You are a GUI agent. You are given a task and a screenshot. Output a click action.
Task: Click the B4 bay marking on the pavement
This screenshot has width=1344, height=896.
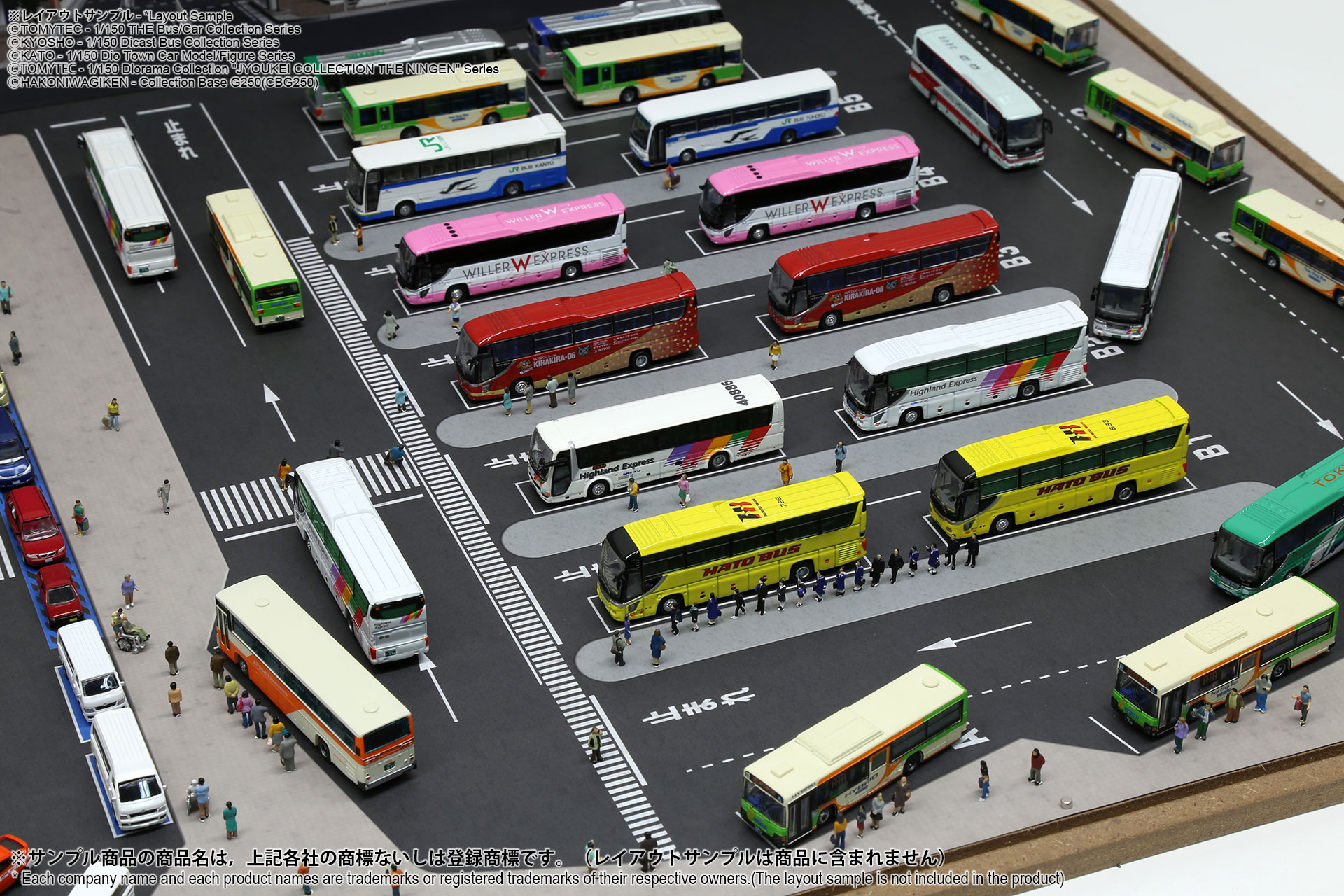point(932,177)
